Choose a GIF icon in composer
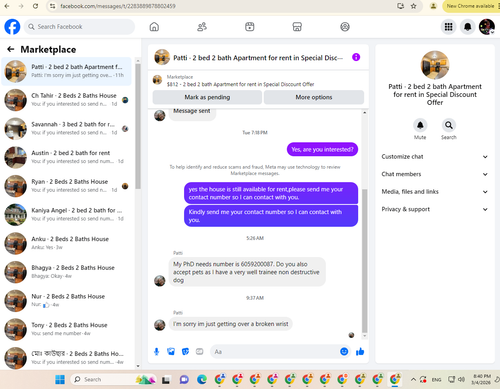Screen dimensions: 500x389 pos(200,351)
